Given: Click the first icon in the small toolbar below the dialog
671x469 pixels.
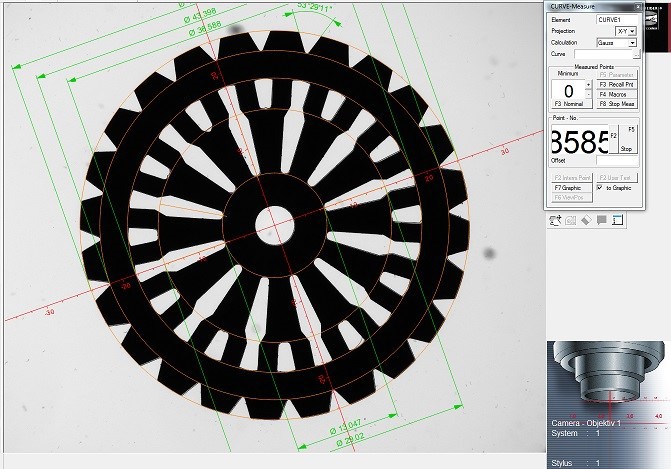Looking at the screenshot, I should click(555, 220).
